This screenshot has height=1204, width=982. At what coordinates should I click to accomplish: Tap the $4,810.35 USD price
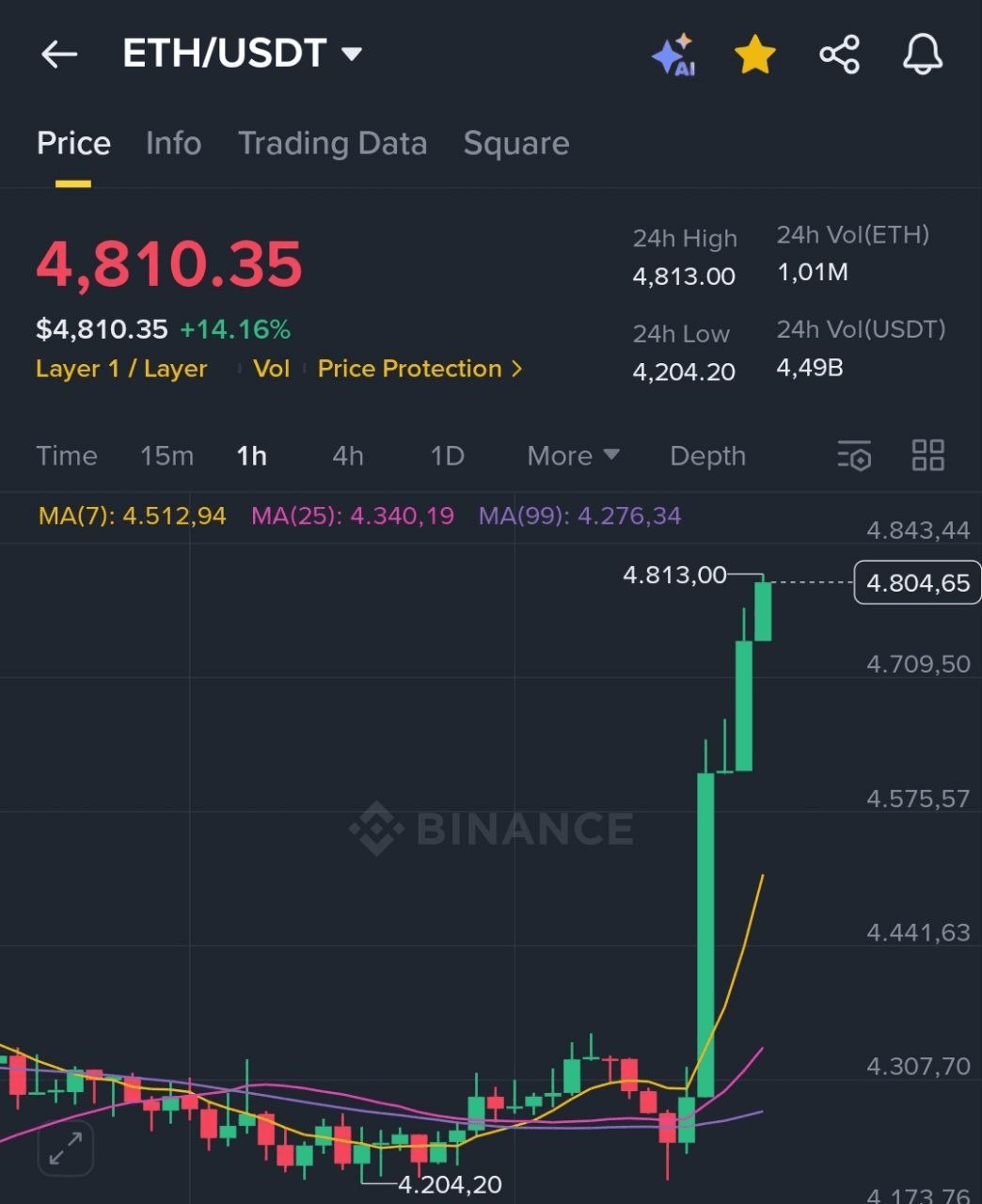point(102,329)
